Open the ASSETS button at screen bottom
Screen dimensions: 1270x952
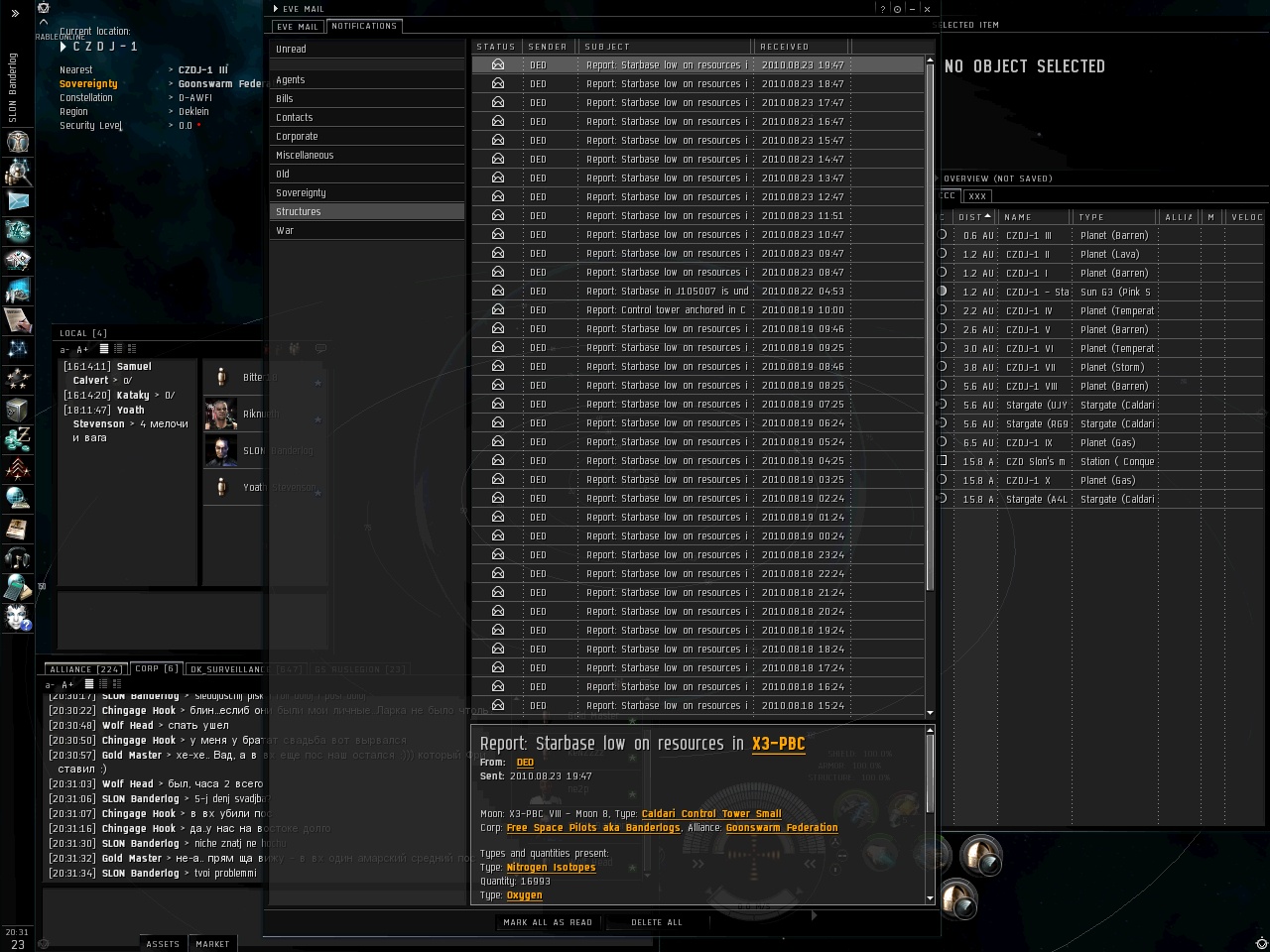tap(163, 944)
